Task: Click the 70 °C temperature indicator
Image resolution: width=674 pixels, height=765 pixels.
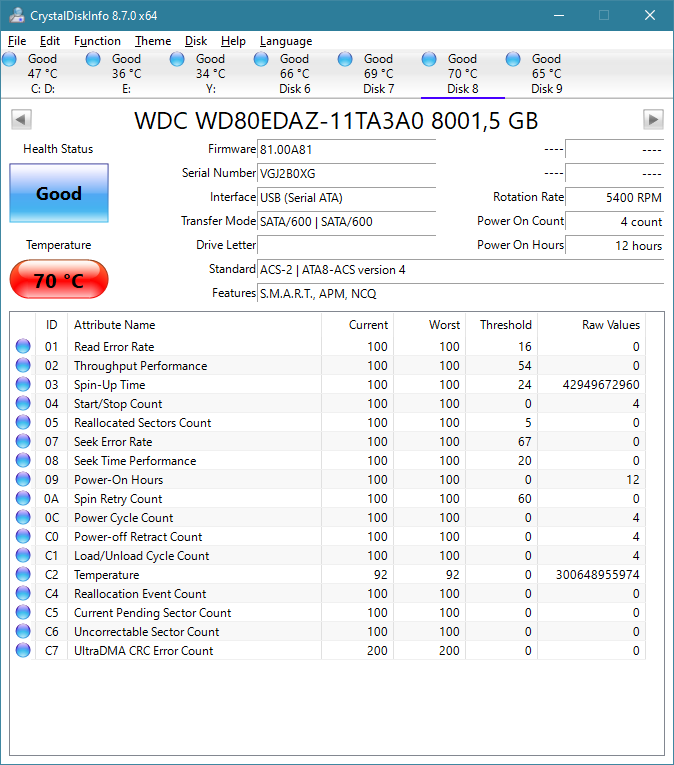Action: pyautogui.click(x=59, y=280)
